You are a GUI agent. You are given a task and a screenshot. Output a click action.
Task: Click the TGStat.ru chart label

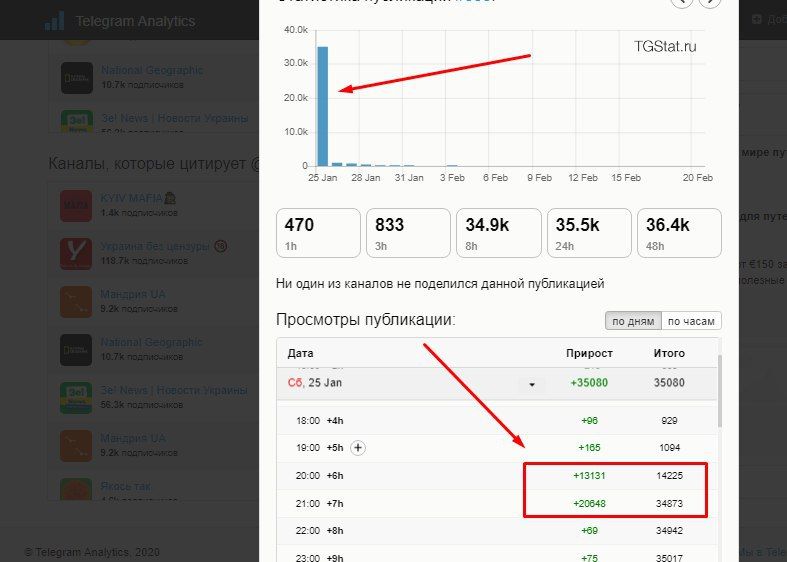pos(665,47)
